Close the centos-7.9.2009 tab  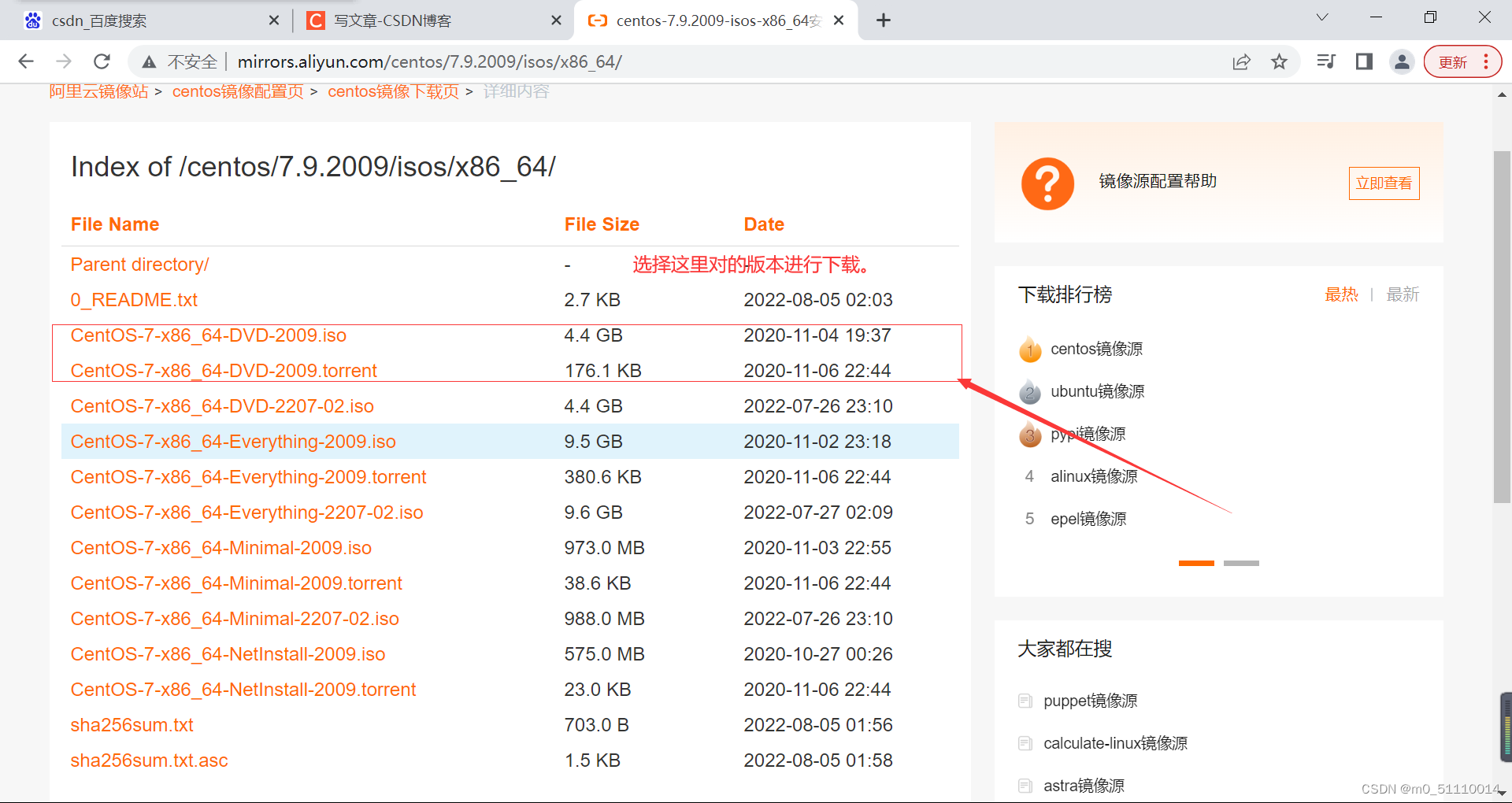(839, 20)
